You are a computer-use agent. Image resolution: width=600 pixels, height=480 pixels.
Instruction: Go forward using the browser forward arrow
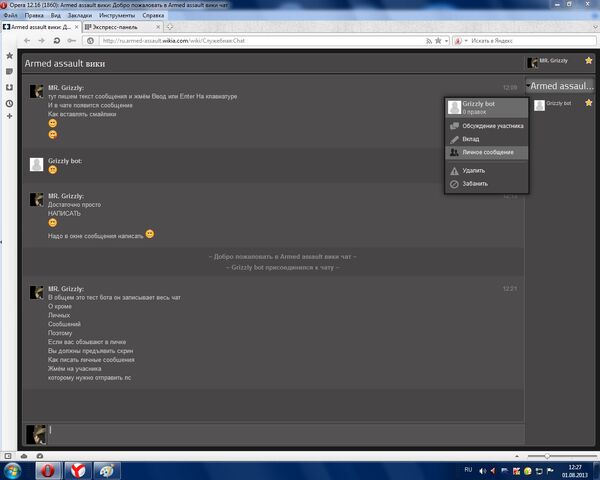[41, 41]
